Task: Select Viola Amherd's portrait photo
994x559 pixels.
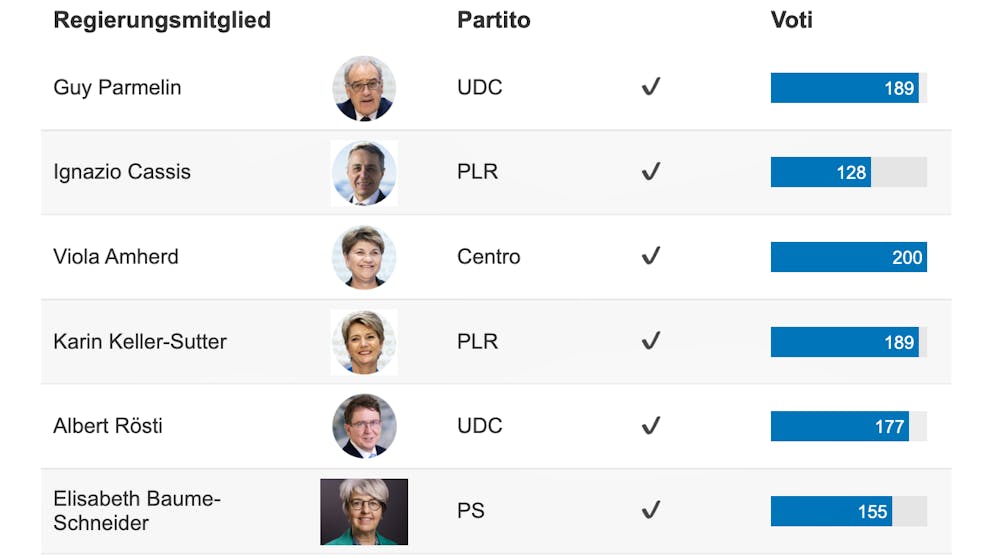Action: 364,257
